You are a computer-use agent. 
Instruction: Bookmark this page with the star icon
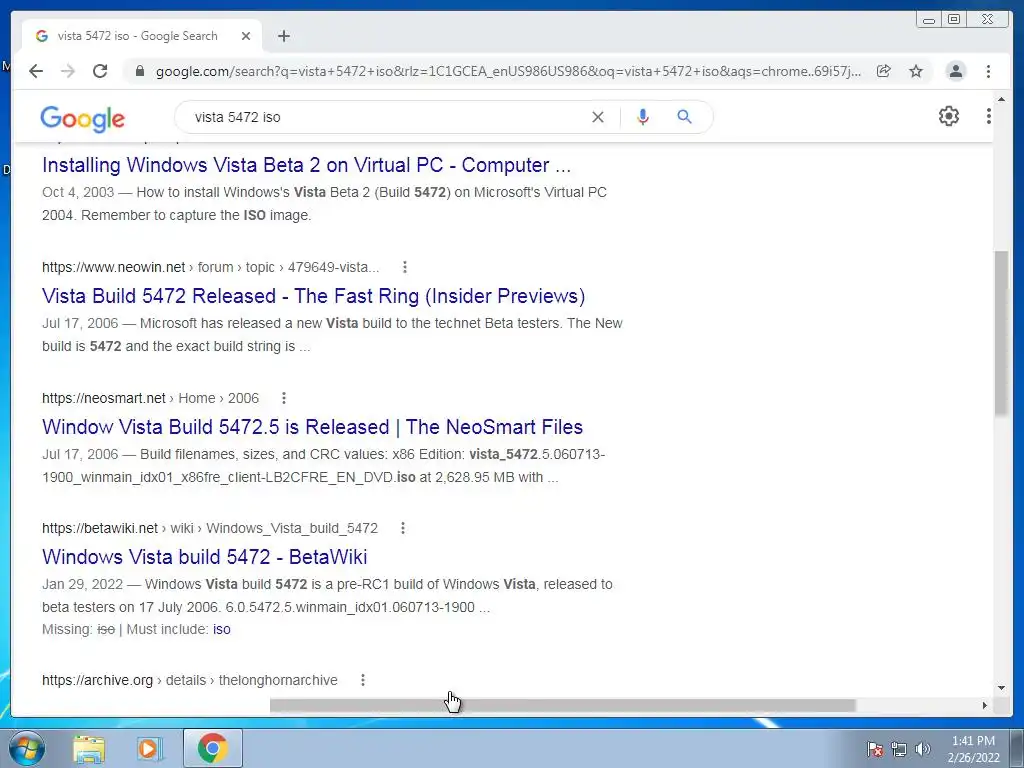point(916,71)
